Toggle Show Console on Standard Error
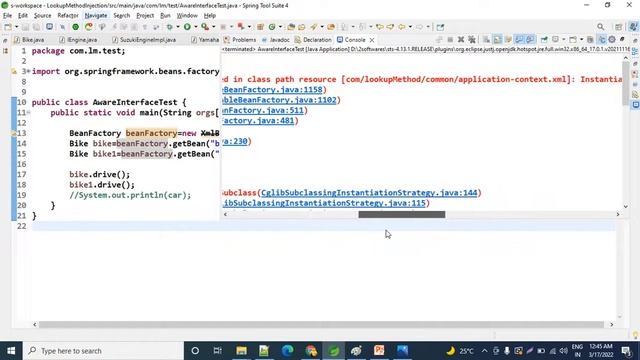 [x=530, y=40]
